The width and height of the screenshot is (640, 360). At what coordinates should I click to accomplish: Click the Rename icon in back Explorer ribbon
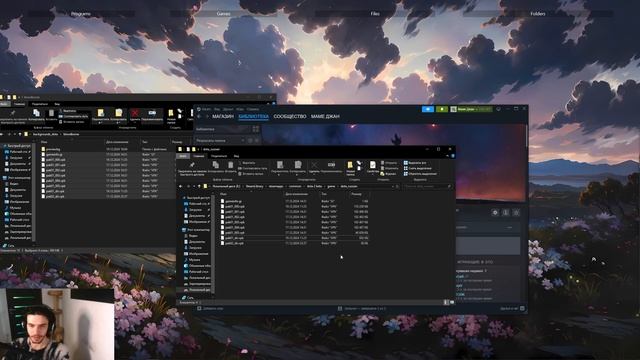152,114
